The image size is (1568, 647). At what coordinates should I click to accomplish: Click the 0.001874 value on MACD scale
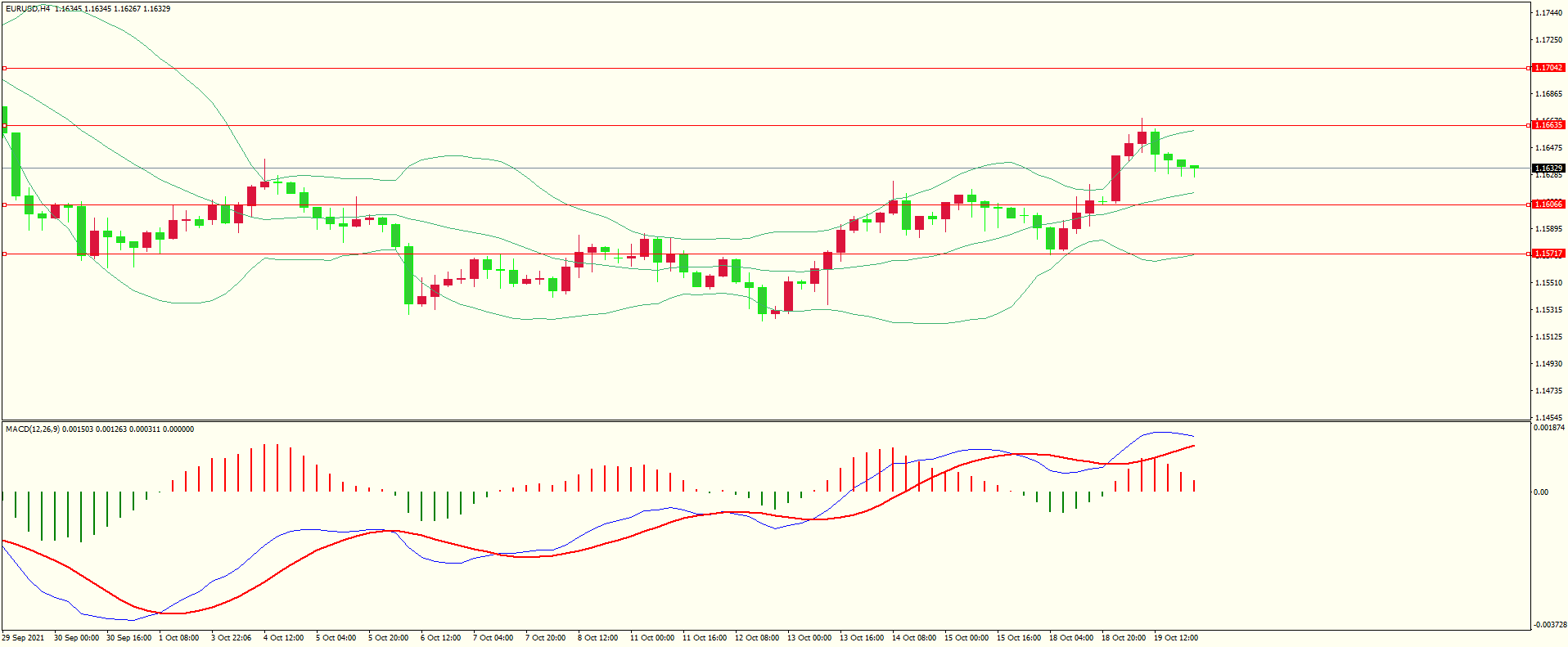pyautogui.click(x=1549, y=428)
